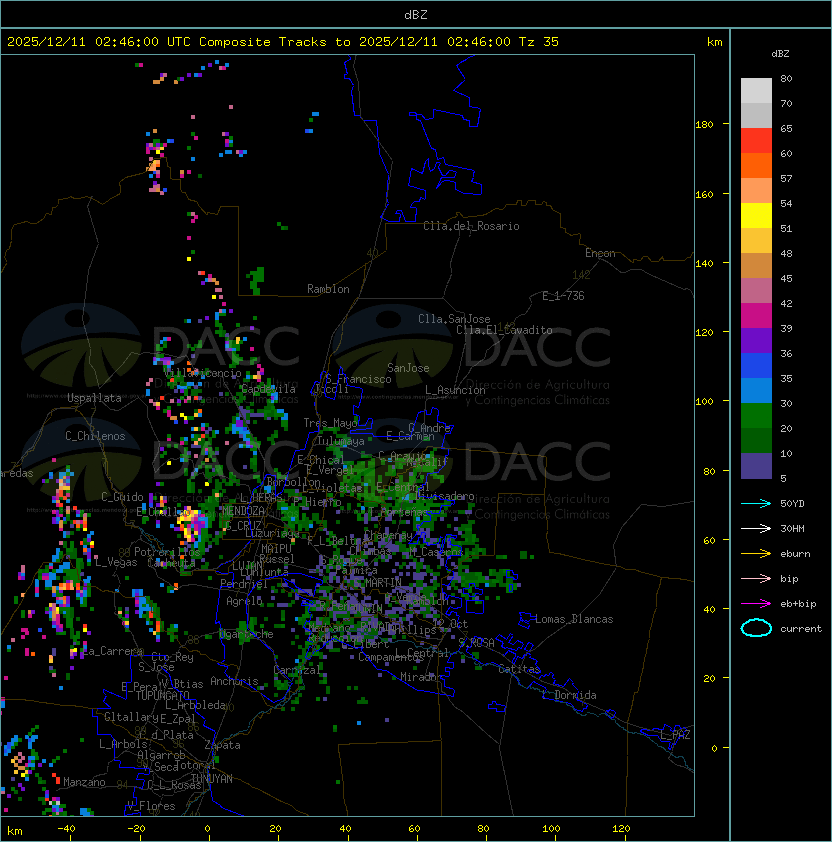This screenshot has height=842, width=832.
Task: Click the 60 dBZ orange-red swatch
Action: [756, 165]
